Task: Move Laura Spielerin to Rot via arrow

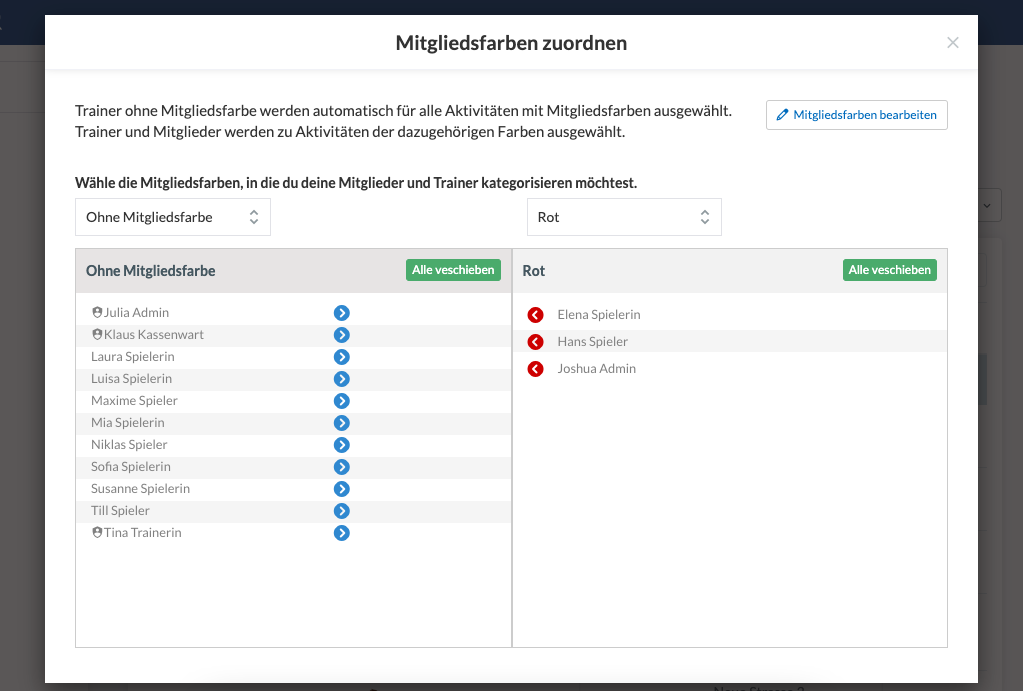Action: point(341,357)
